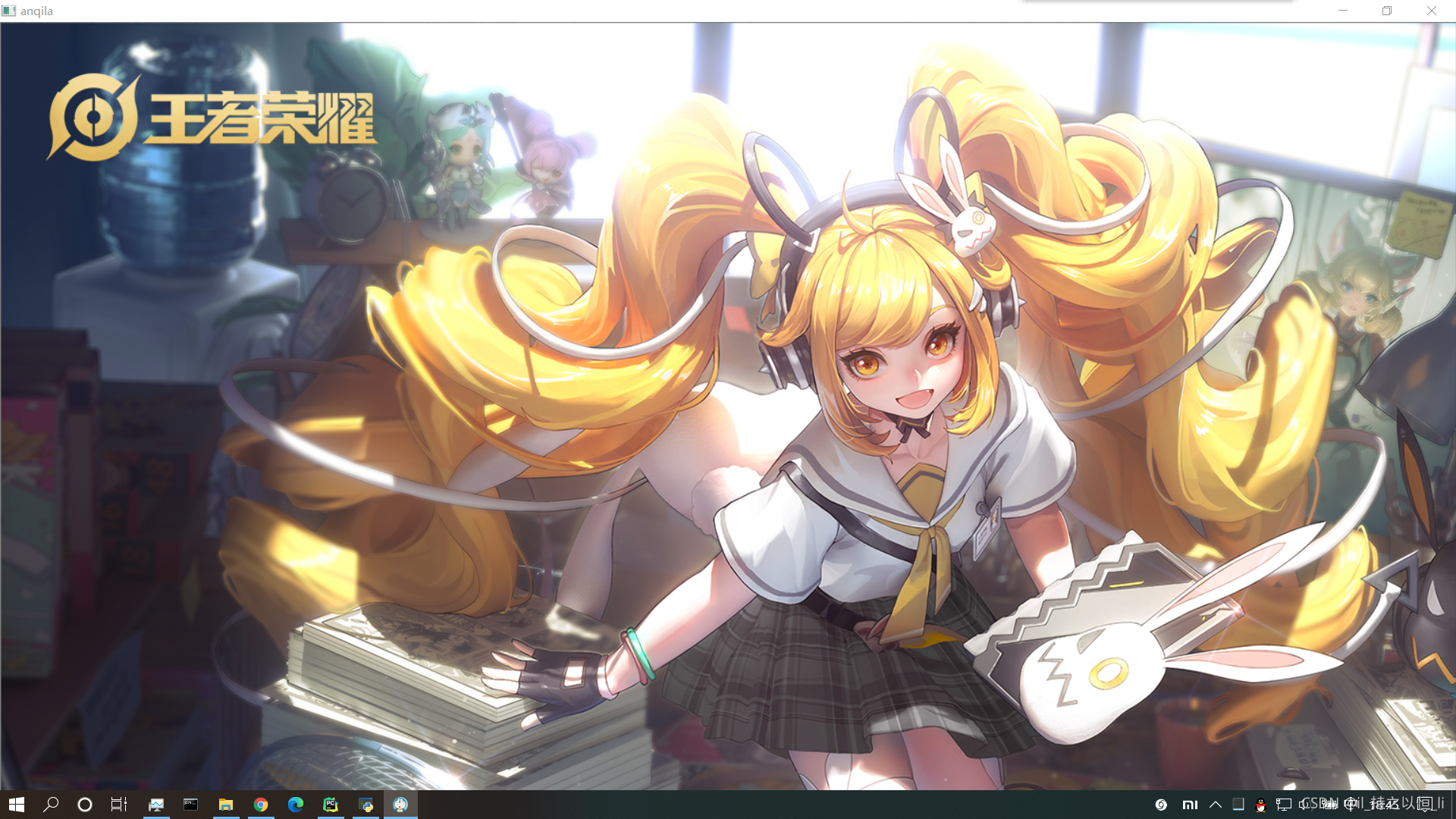Open File Explorer from the taskbar
Image resolution: width=1456 pixels, height=819 pixels.
point(226,805)
